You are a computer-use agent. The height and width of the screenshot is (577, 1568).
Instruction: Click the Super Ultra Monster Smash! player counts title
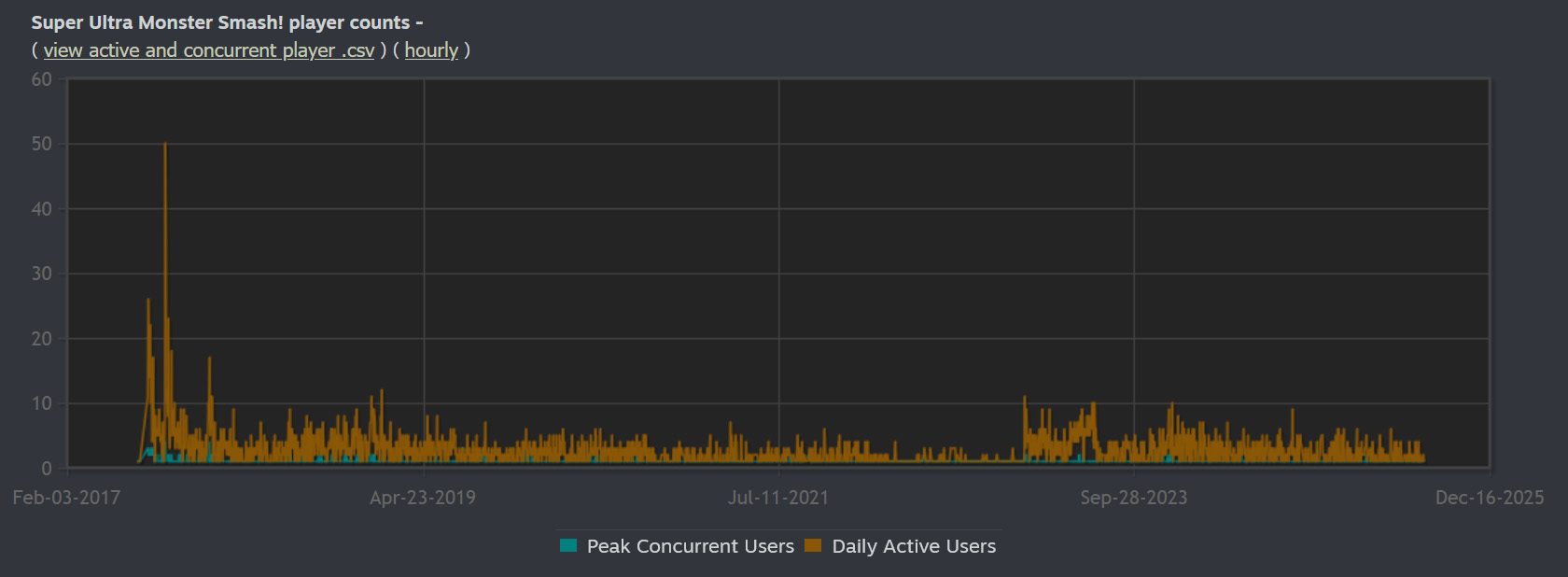227,22
